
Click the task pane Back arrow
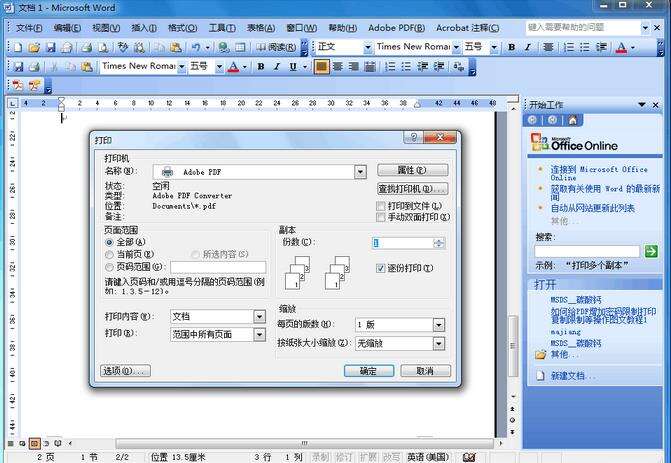pyautogui.click(x=532, y=120)
